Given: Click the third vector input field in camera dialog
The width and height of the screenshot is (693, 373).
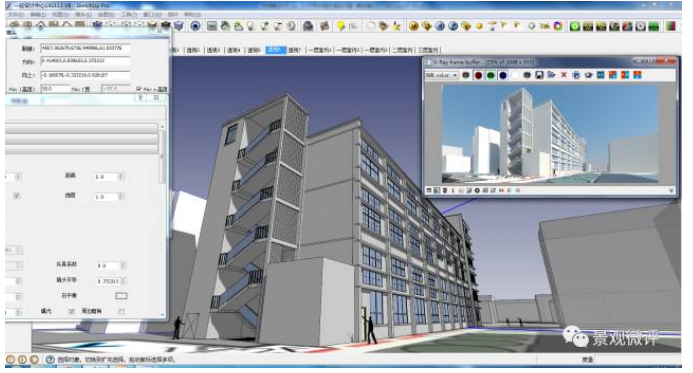Looking at the screenshot, I should click(85, 75).
